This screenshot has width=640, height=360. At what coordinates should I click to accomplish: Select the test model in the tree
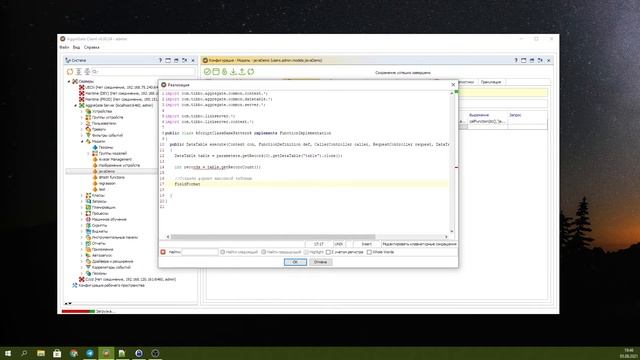click(x=102, y=189)
